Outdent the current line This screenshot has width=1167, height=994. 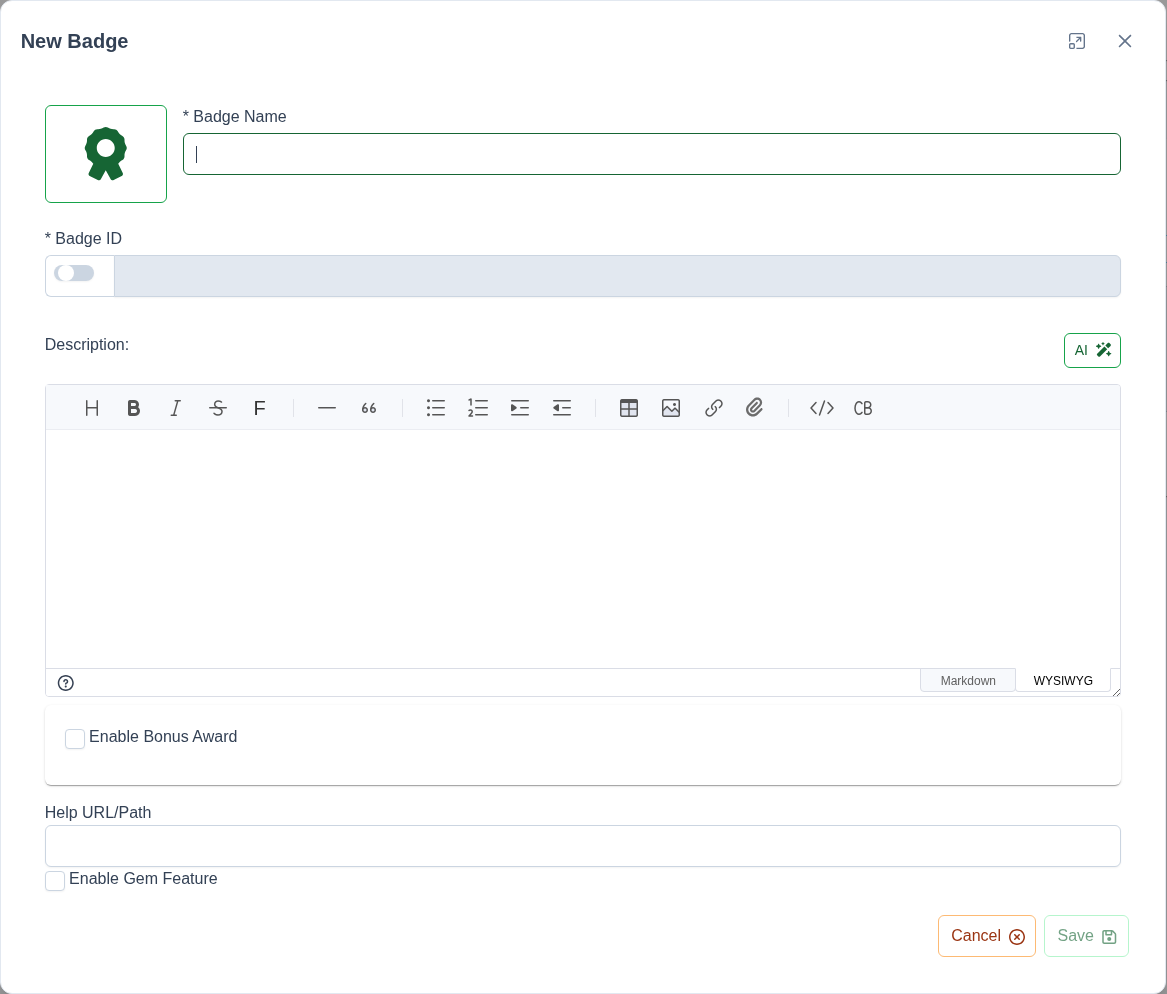click(x=562, y=408)
